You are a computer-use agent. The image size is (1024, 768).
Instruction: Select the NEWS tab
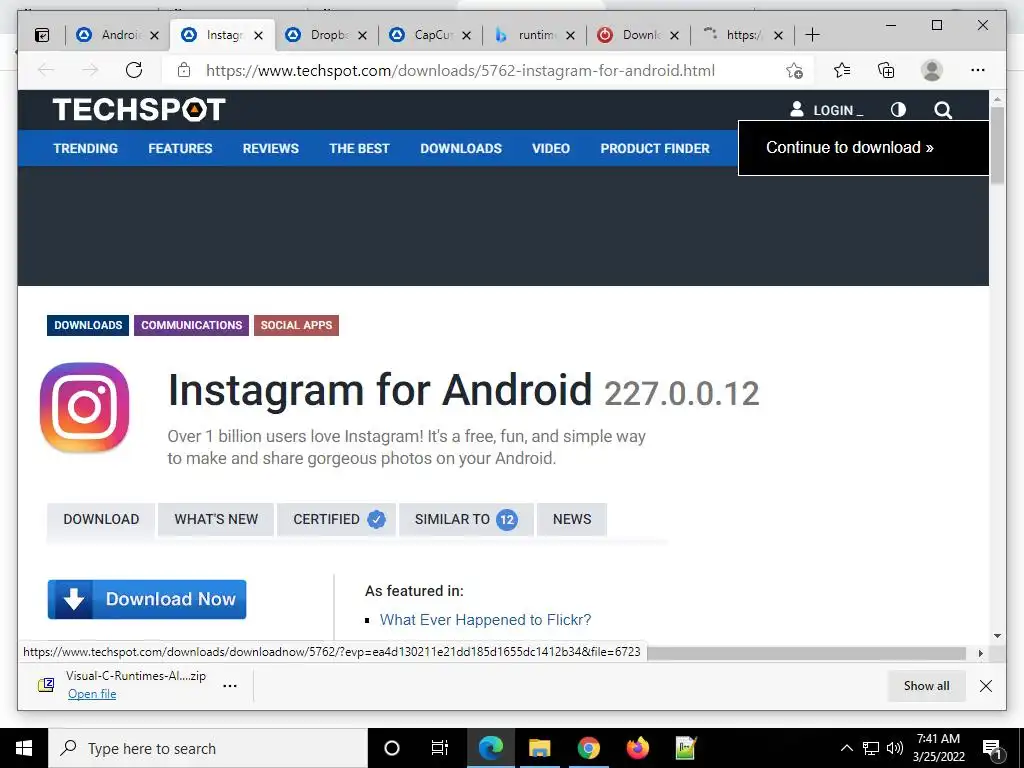pyautogui.click(x=572, y=519)
